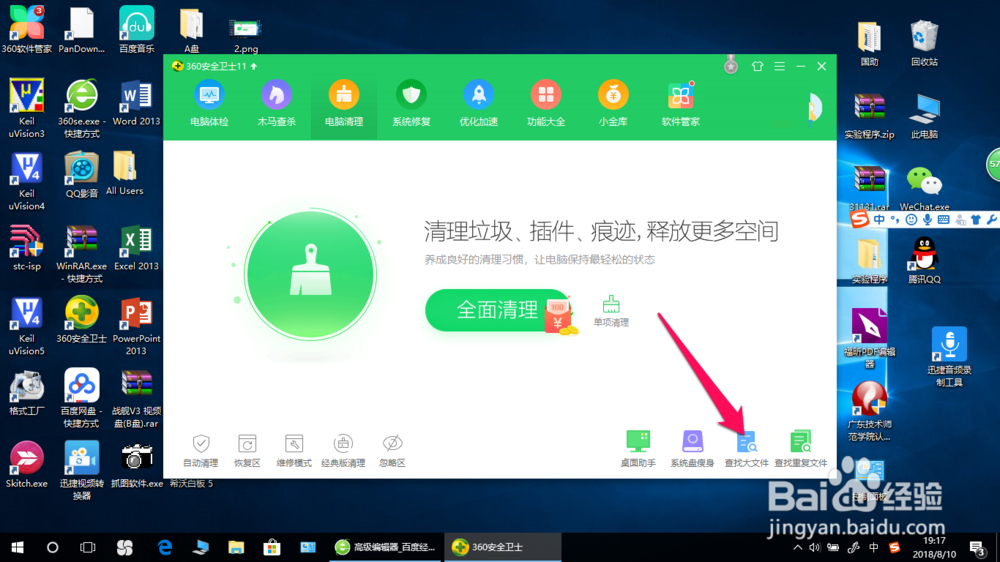Screen dimensions: 1000x562
Task: Select the Excel 2013 desktop shortcut
Action: tap(136, 248)
